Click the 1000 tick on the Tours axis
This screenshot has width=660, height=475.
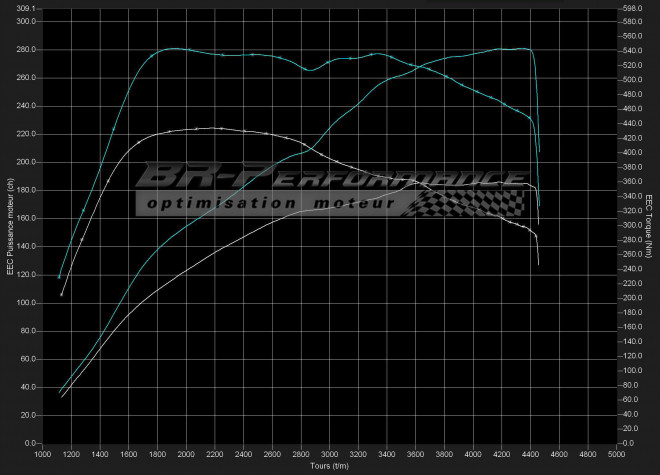[43, 455]
